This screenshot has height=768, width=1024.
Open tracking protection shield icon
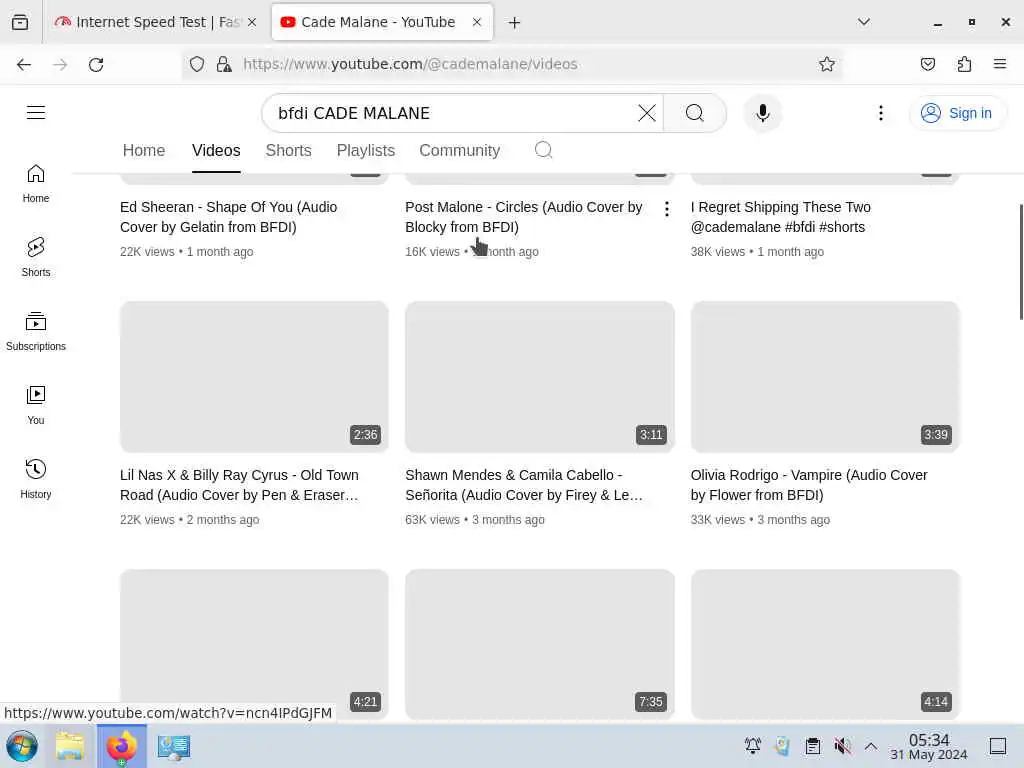(197, 64)
